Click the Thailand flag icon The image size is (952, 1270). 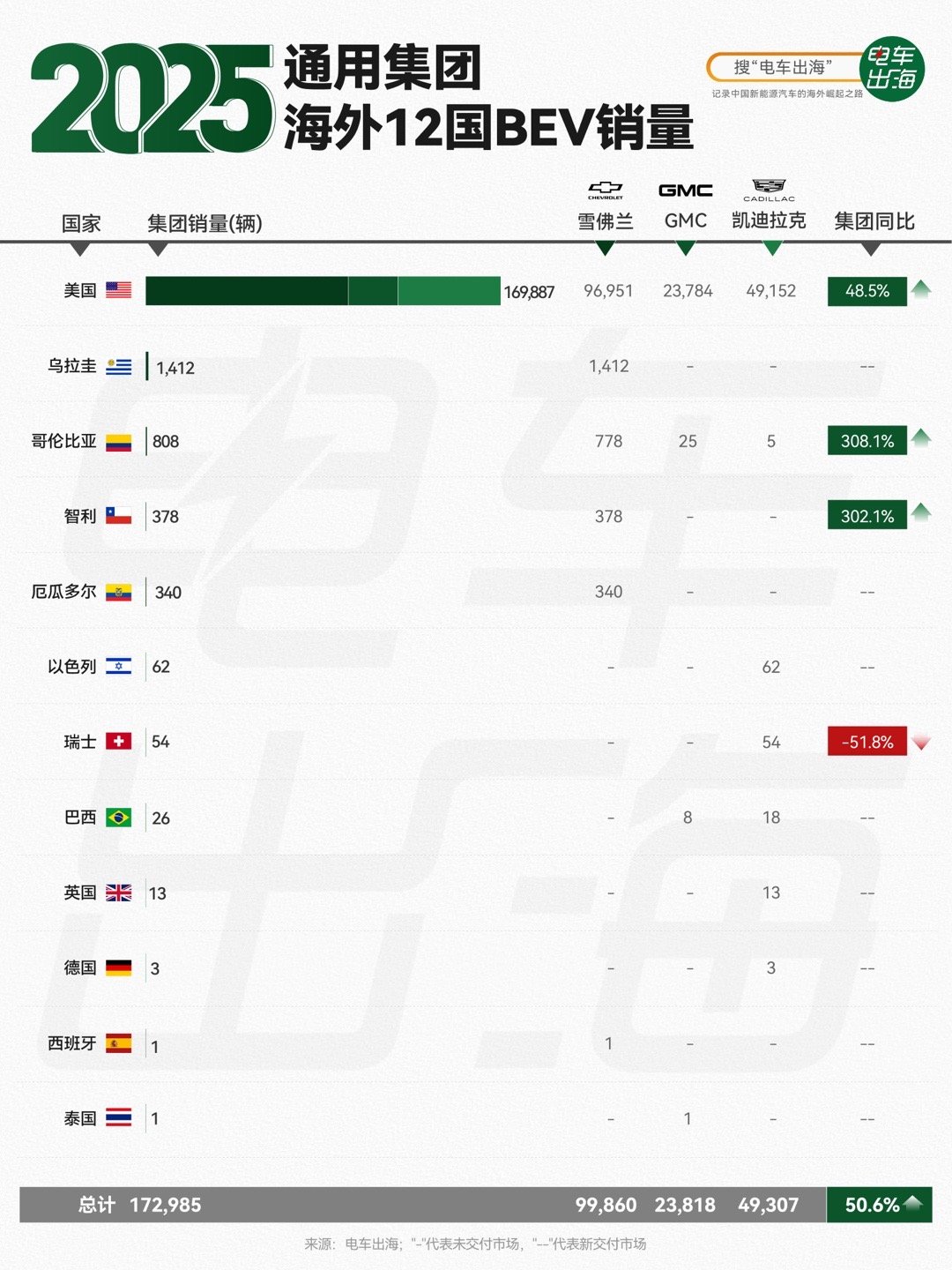point(119,1118)
